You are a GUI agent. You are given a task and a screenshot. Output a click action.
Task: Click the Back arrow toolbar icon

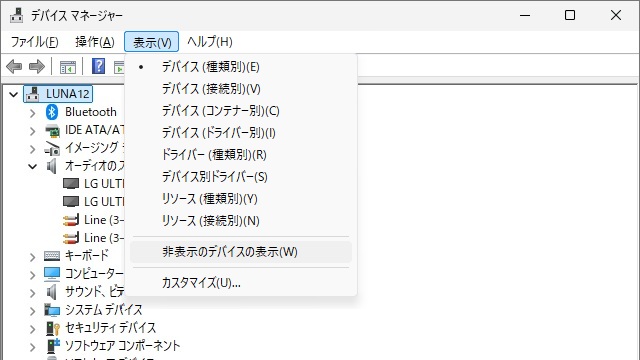click(x=14, y=66)
